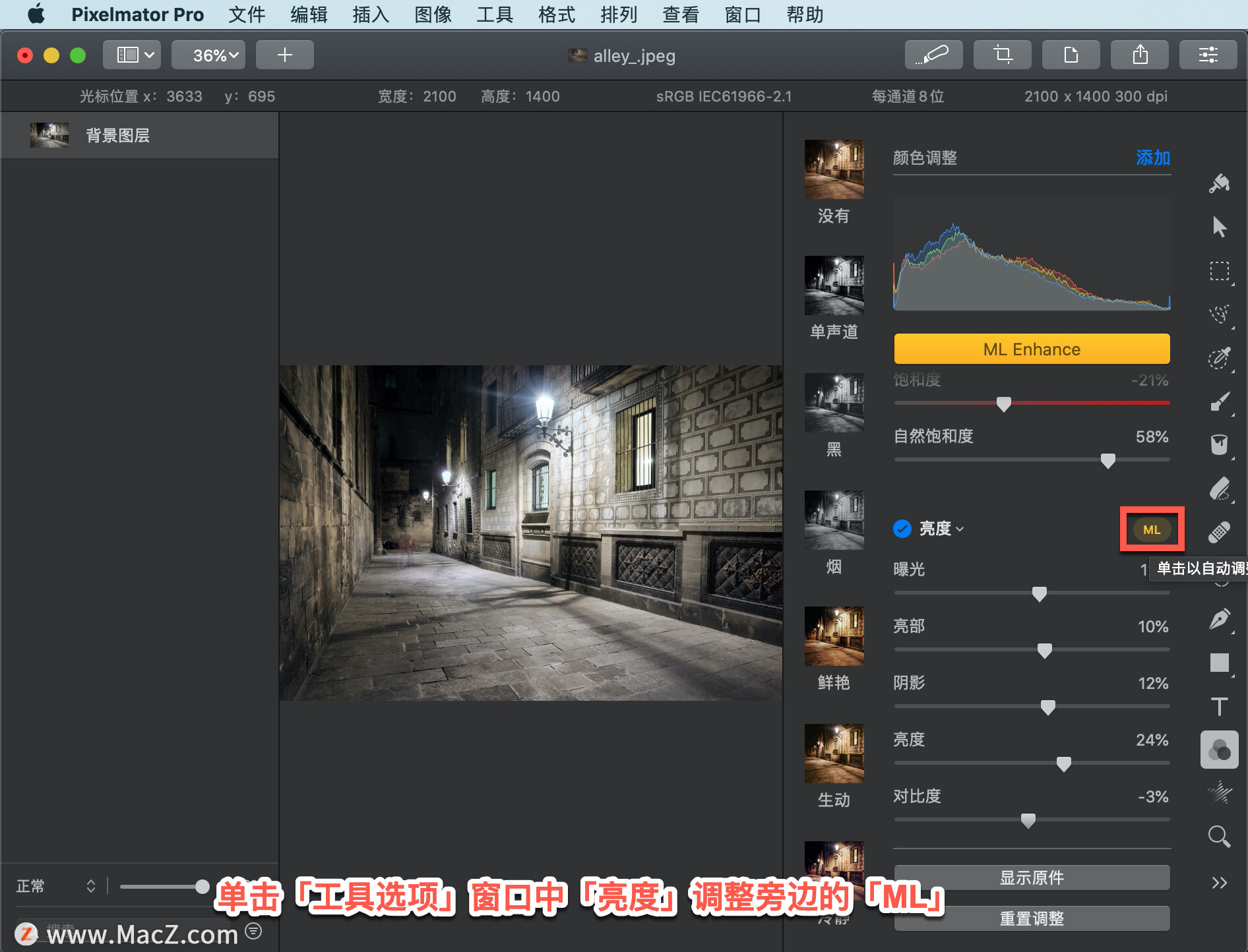Click the 对比度 slider handle
Image resolution: width=1248 pixels, height=952 pixels.
coord(1028,821)
